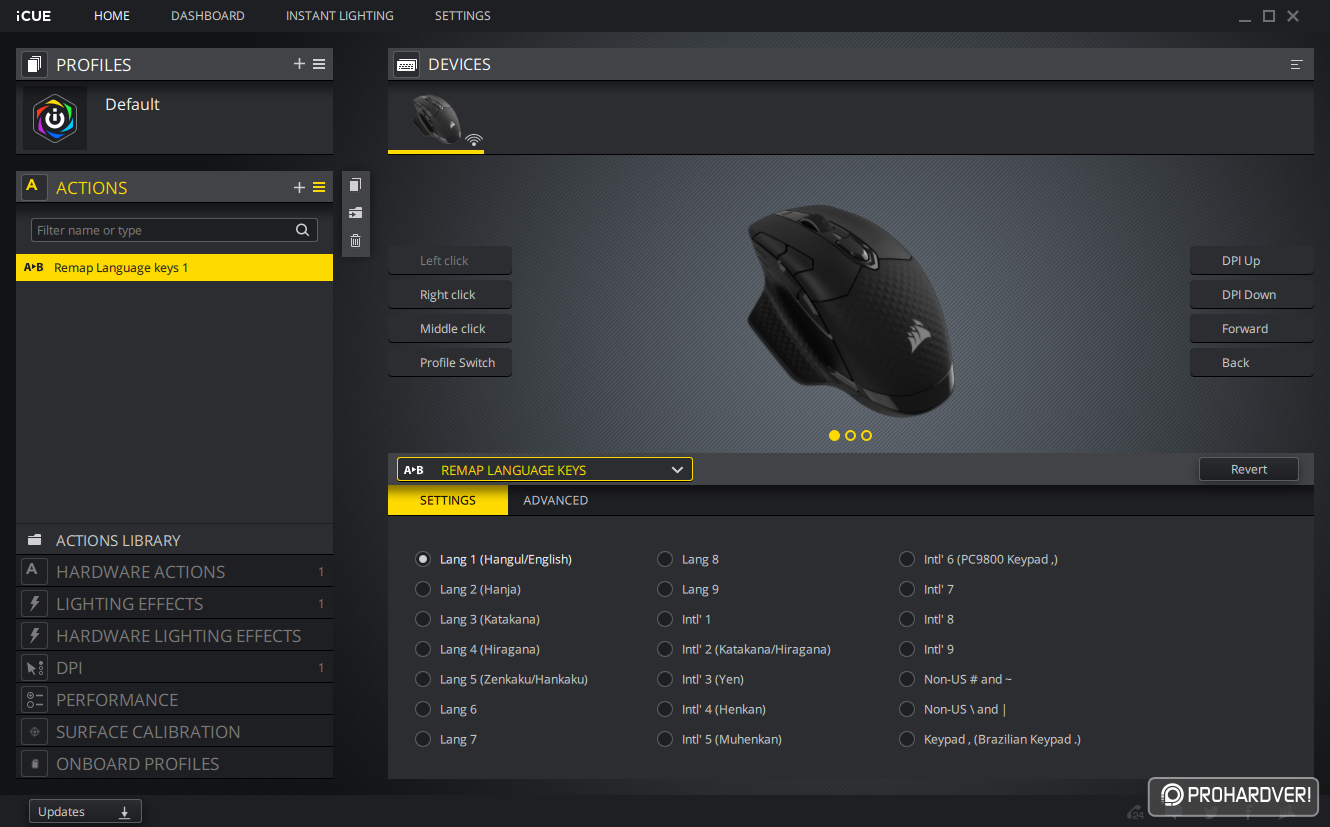The height and width of the screenshot is (827, 1330).
Task: Select Lang 2 (Hanja) radio button
Action: (x=423, y=589)
